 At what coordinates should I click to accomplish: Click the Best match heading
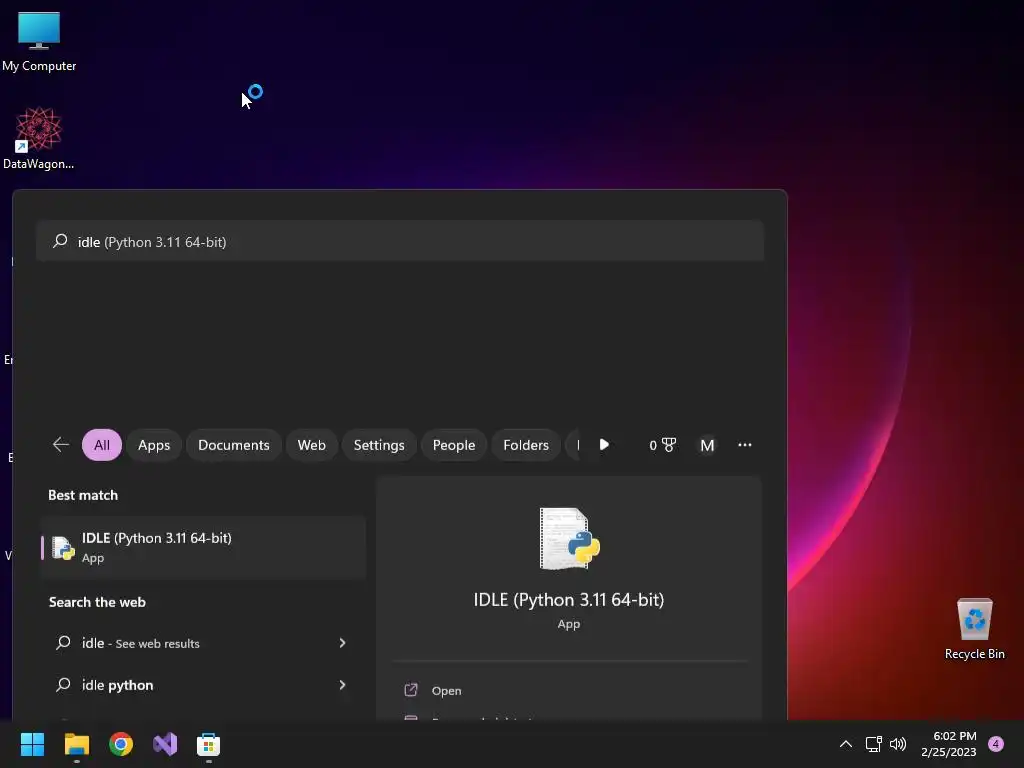[83, 495]
